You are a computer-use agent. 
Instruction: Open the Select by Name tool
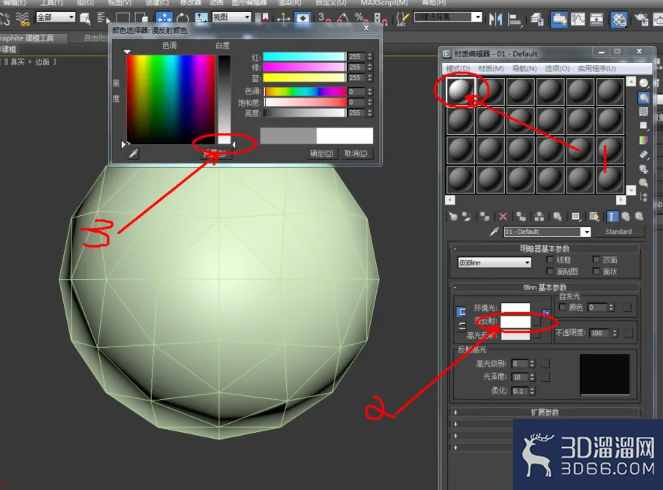pyautogui.click(x=102, y=18)
